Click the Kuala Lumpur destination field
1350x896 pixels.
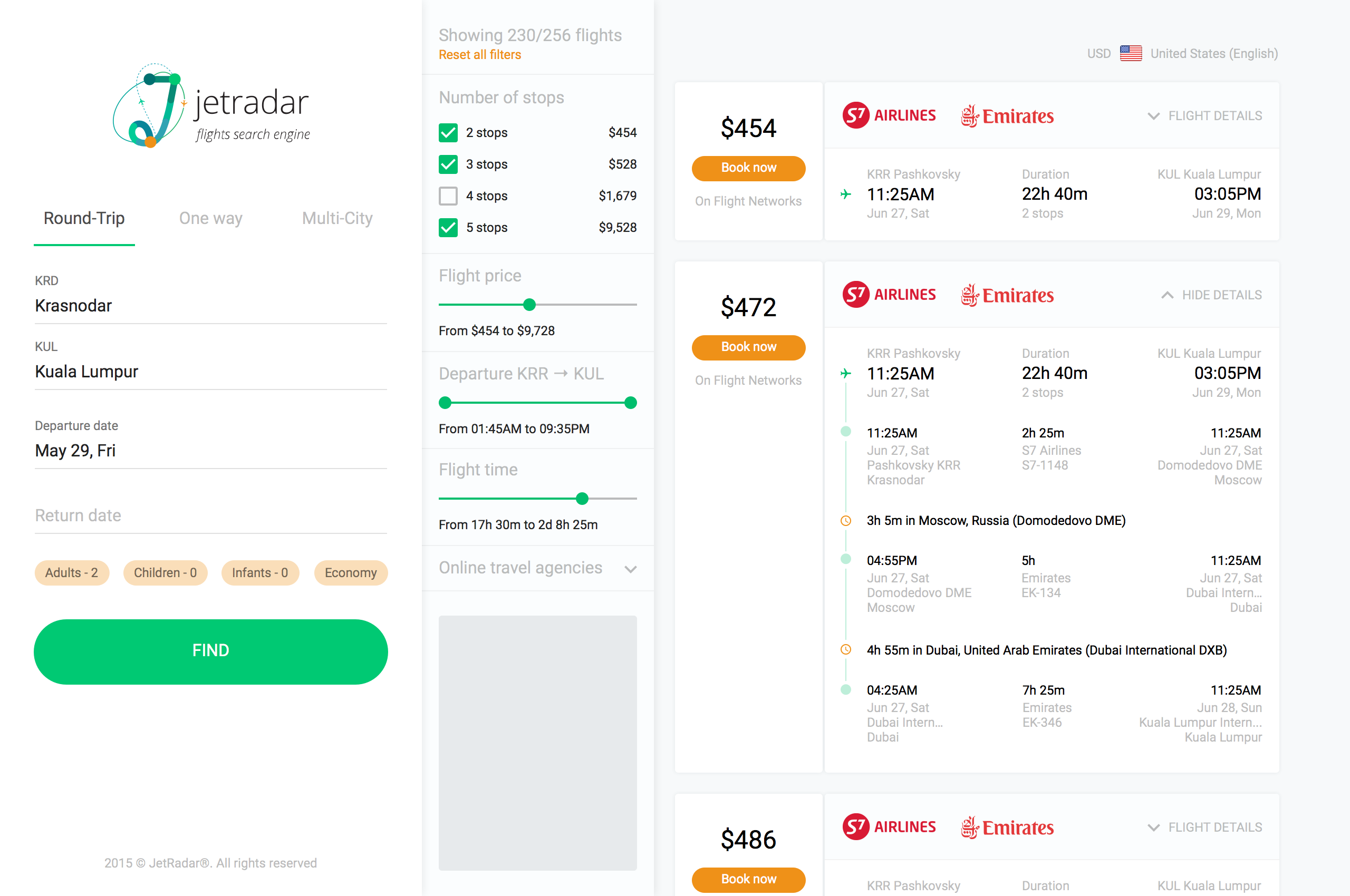point(210,365)
